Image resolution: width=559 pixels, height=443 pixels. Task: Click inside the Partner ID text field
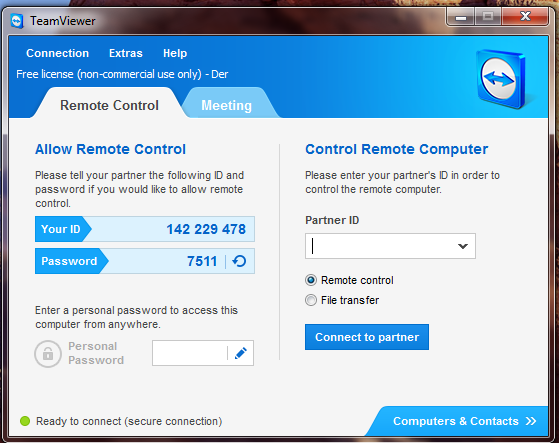(x=380, y=246)
